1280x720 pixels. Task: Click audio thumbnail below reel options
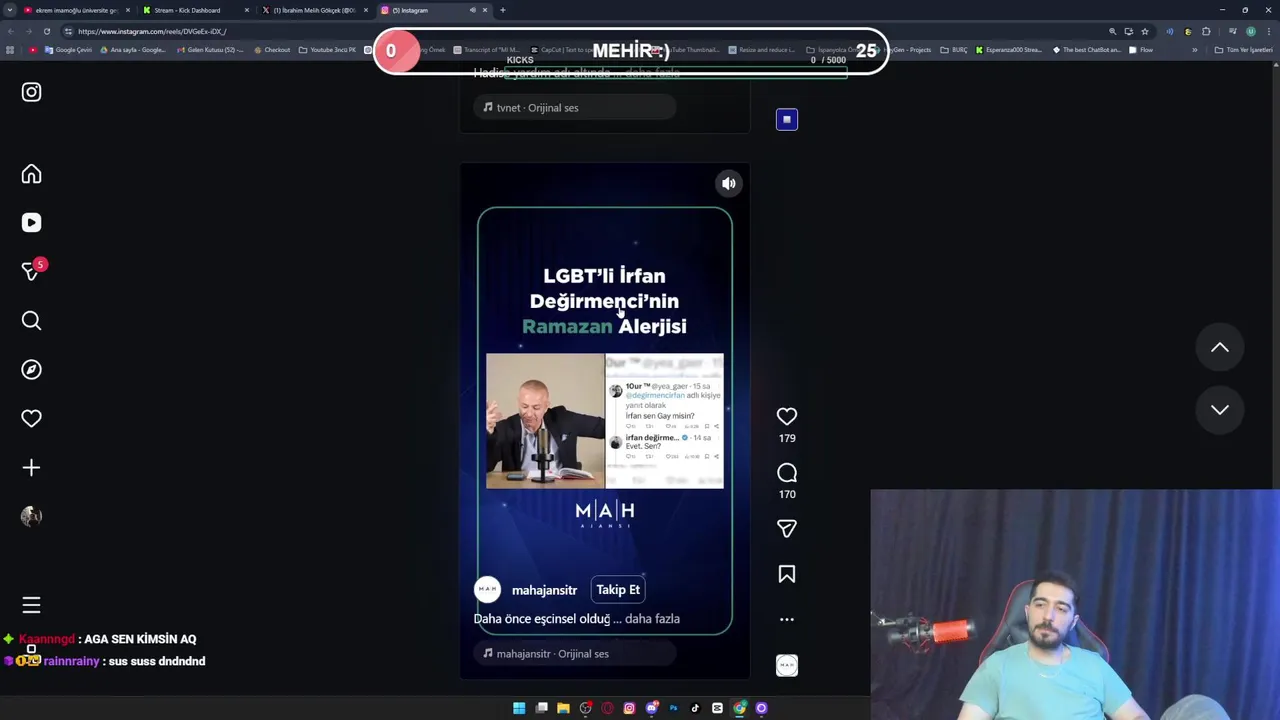pyautogui.click(x=787, y=665)
